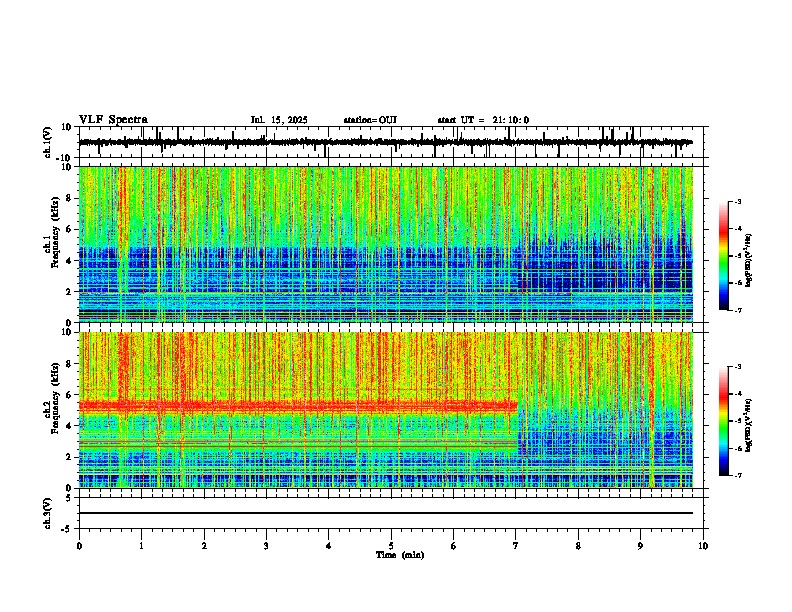
Task: Click the ch.1 voltage waveform trace
Action: tap(385, 142)
